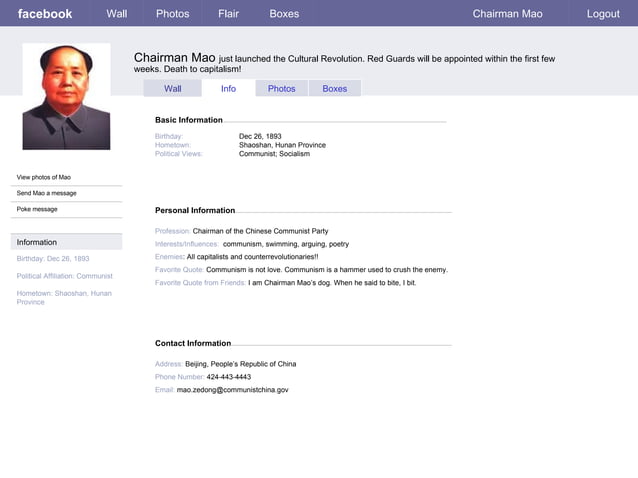Click the address 'Beijing, People's Republic of China'

(240, 364)
